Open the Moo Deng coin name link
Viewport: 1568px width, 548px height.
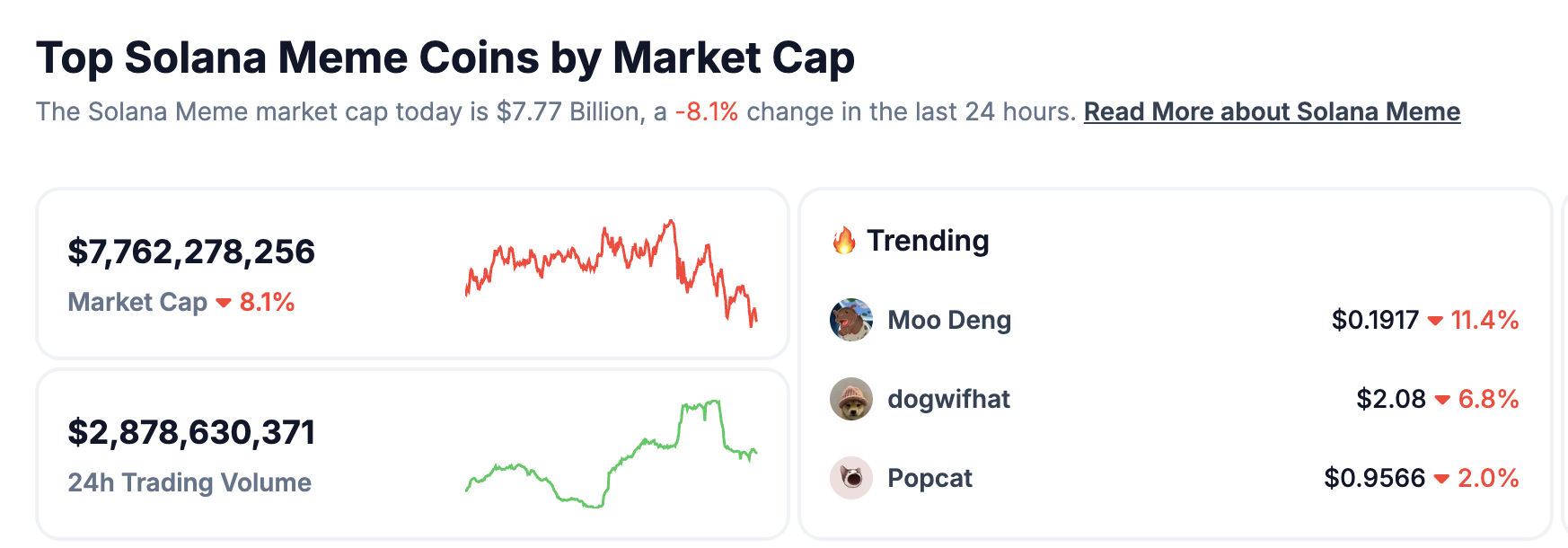click(949, 320)
